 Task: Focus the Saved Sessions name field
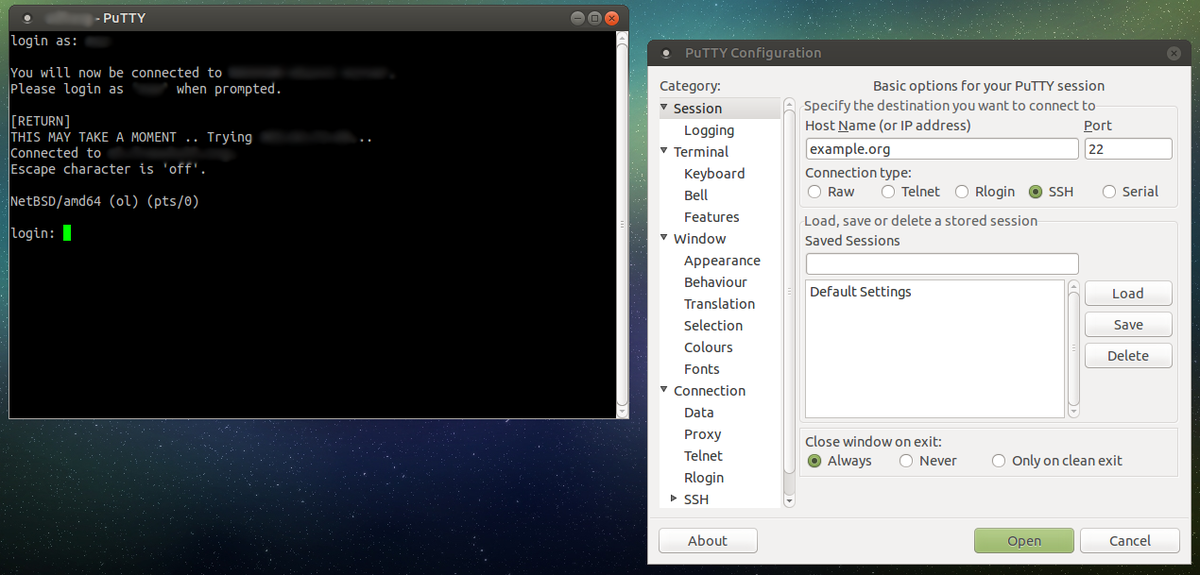pos(942,263)
